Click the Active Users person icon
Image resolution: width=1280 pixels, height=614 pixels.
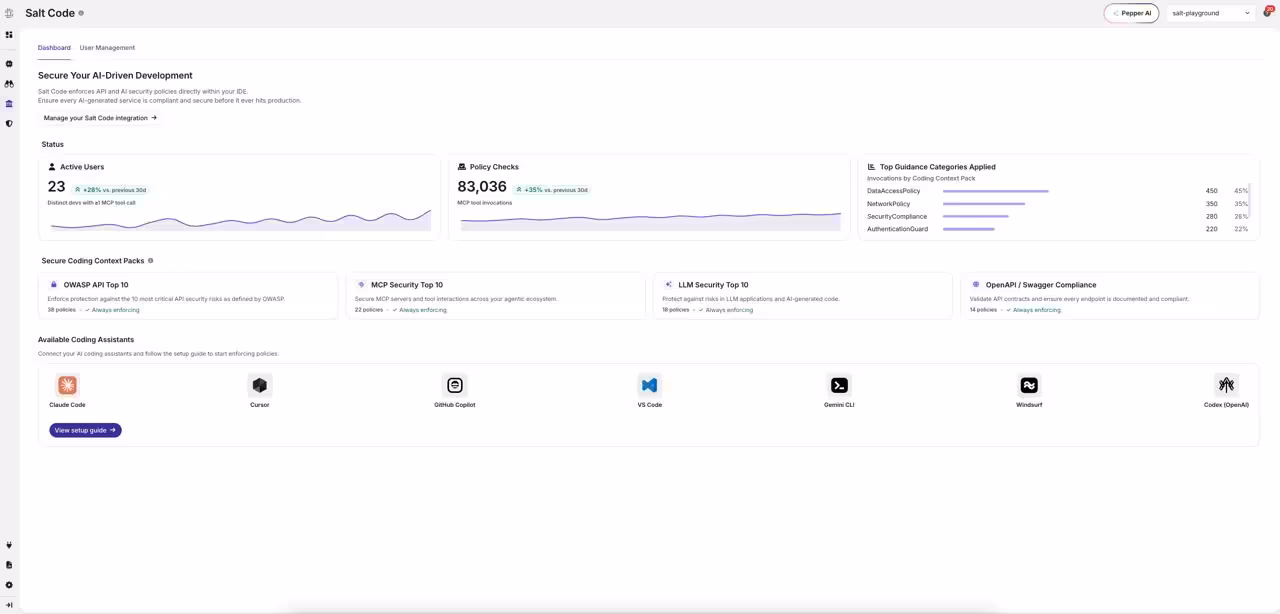click(52, 167)
